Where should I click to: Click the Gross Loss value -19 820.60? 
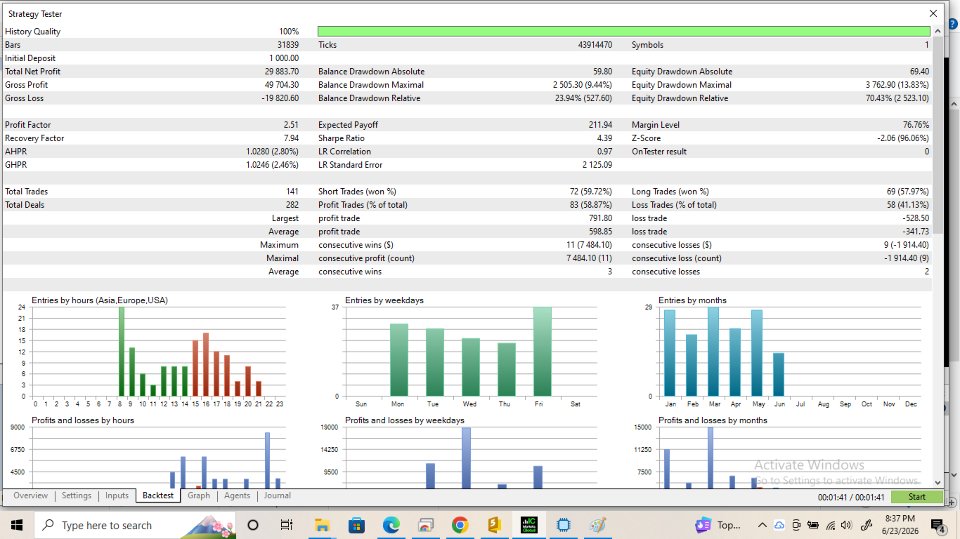click(x=280, y=98)
